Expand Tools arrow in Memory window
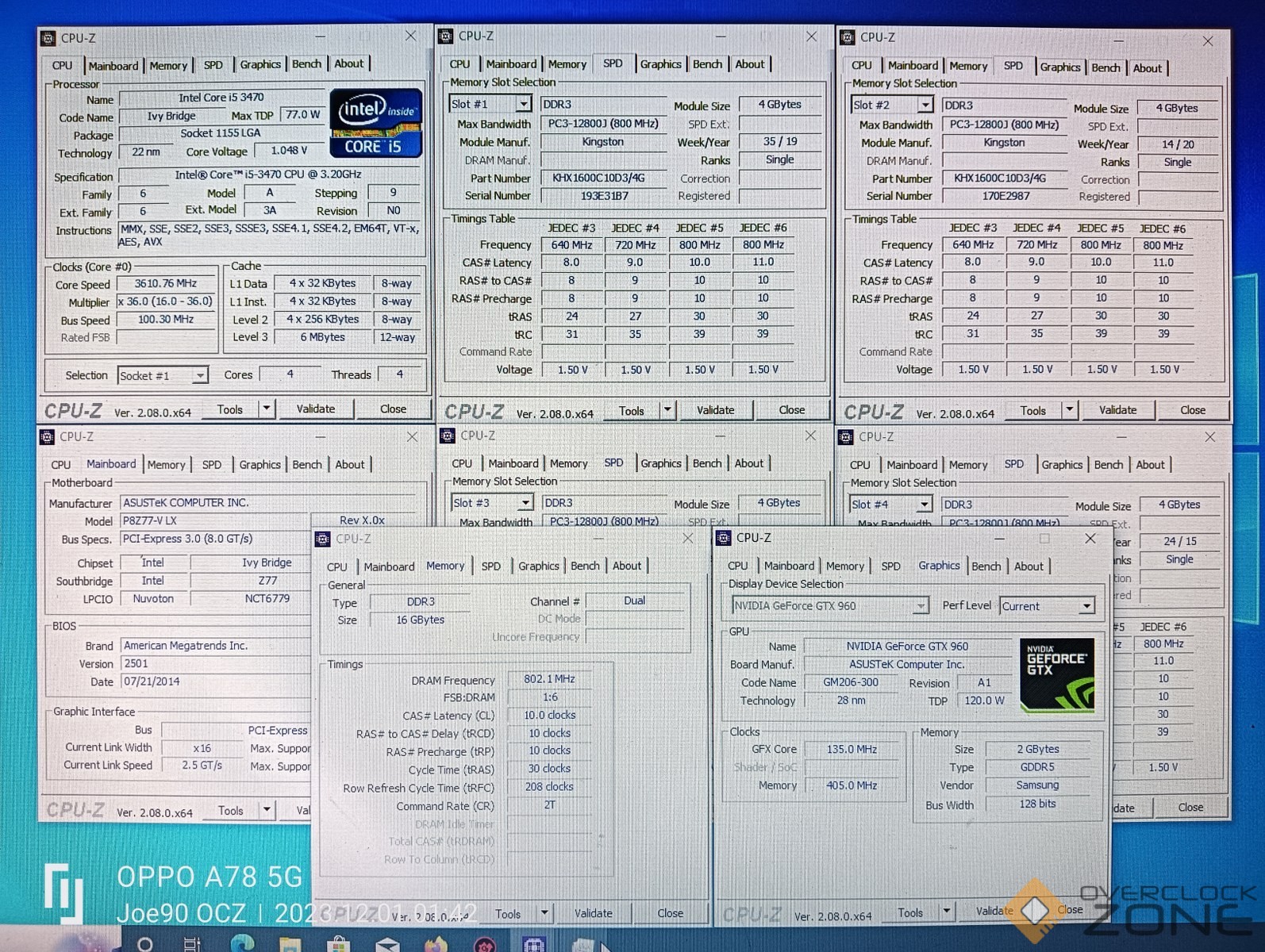This screenshot has width=1265, height=952. tap(544, 913)
